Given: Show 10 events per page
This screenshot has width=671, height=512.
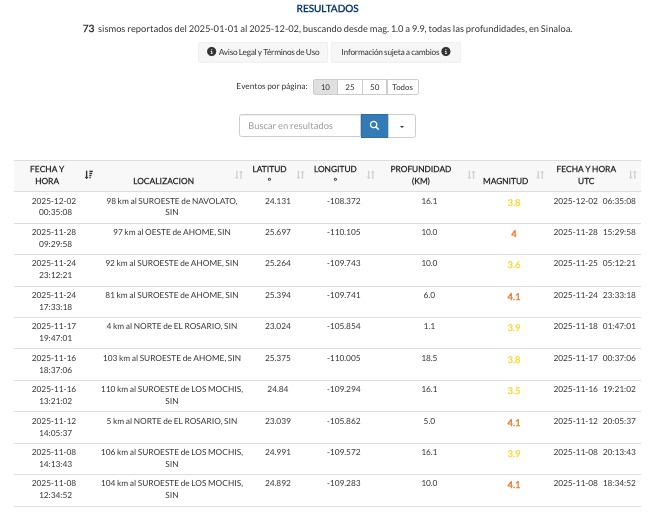Looking at the screenshot, I should pos(325,87).
